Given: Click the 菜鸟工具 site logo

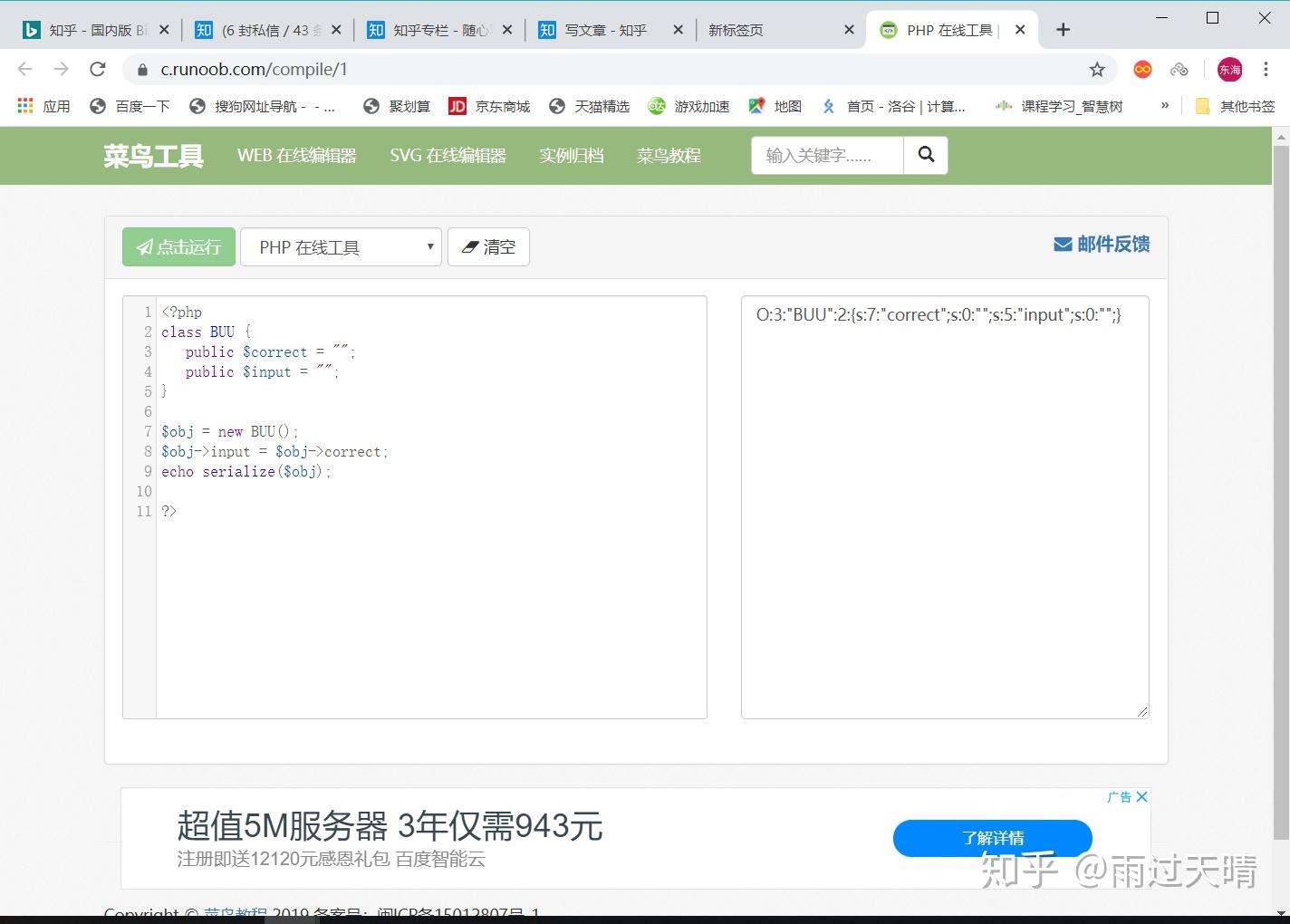Looking at the screenshot, I should [x=153, y=156].
